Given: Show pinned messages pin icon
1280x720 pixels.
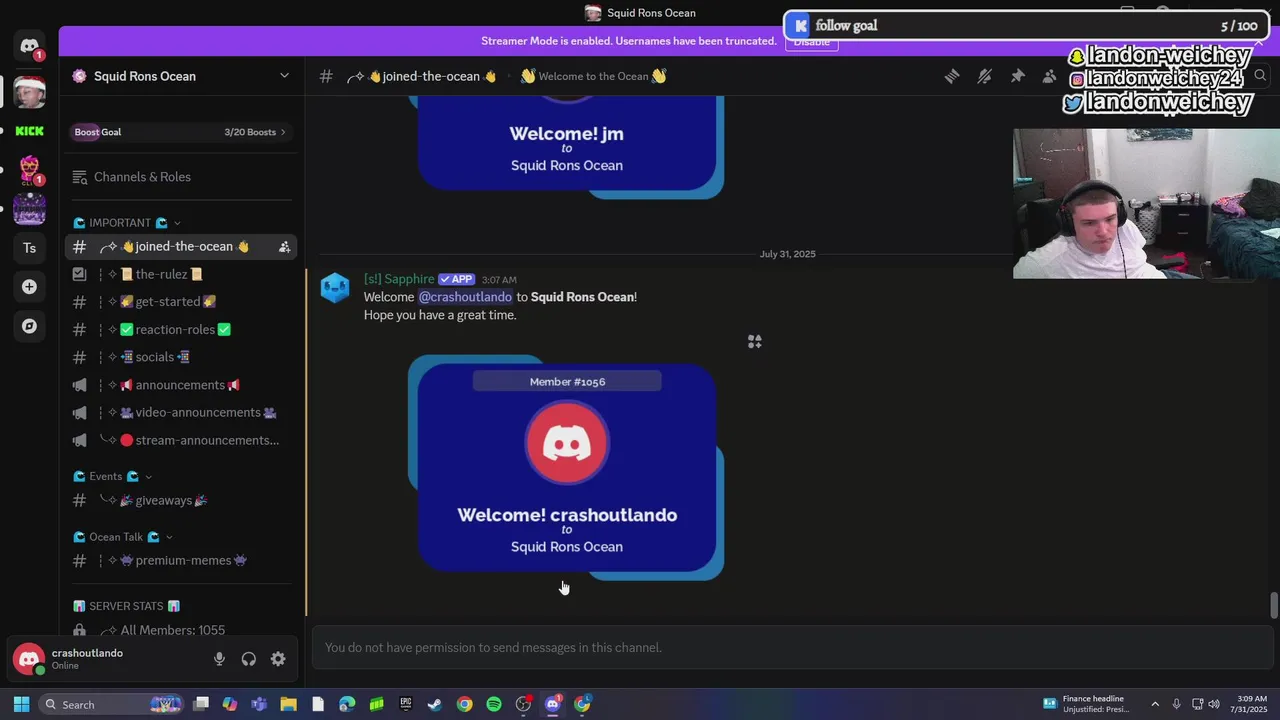Looking at the screenshot, I should pyautogui.click(x=1017, y=76).
